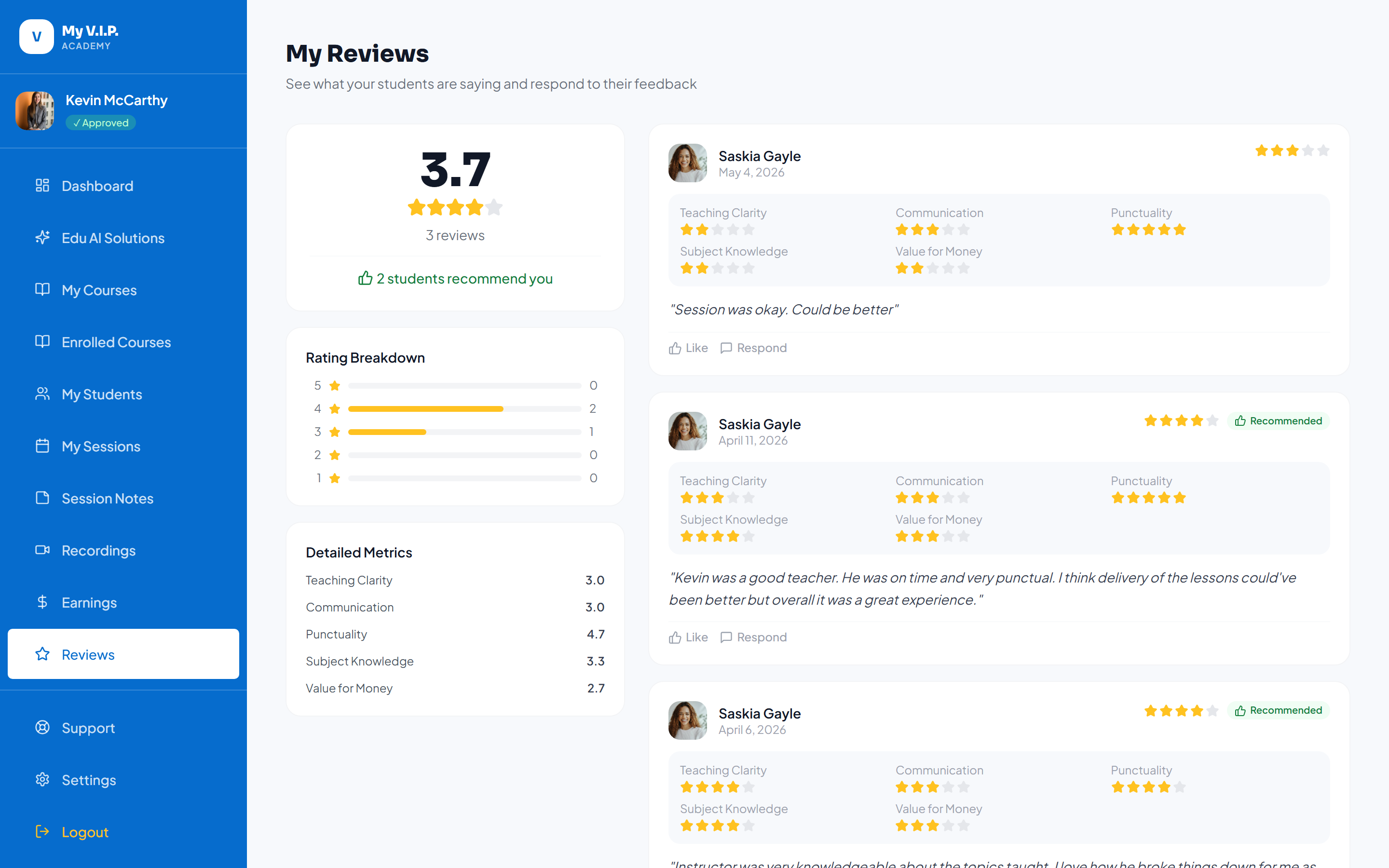Click Saskia Gayle's avatar on May 4 review
1389x868 pixels.
[688, 163]
